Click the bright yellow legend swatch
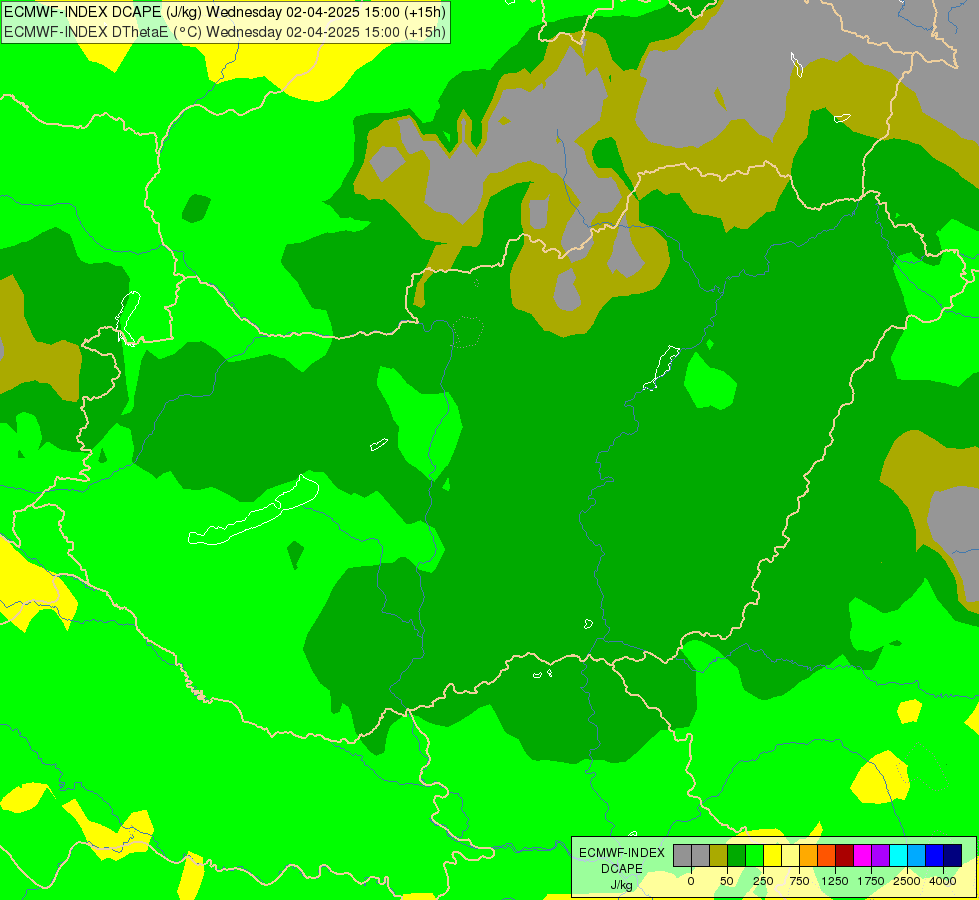The width and height of the screenshot is (979, 900). click(x=772, y=855)
